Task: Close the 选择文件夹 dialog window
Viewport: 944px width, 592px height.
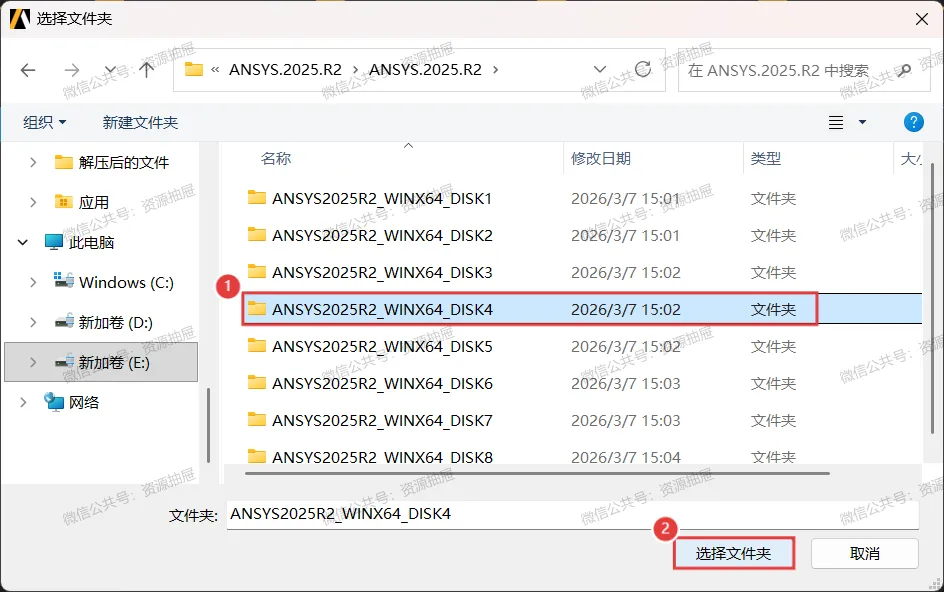Action: [922, 19]
